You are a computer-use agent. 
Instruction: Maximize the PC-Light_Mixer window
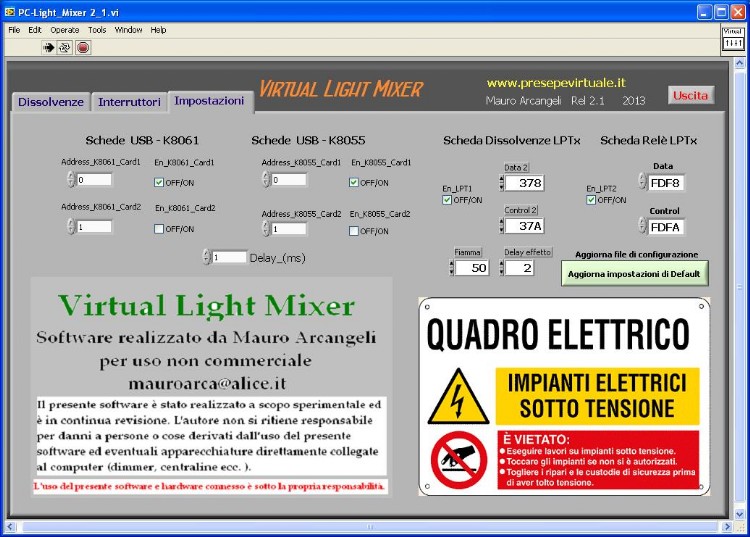pos(721,12)
